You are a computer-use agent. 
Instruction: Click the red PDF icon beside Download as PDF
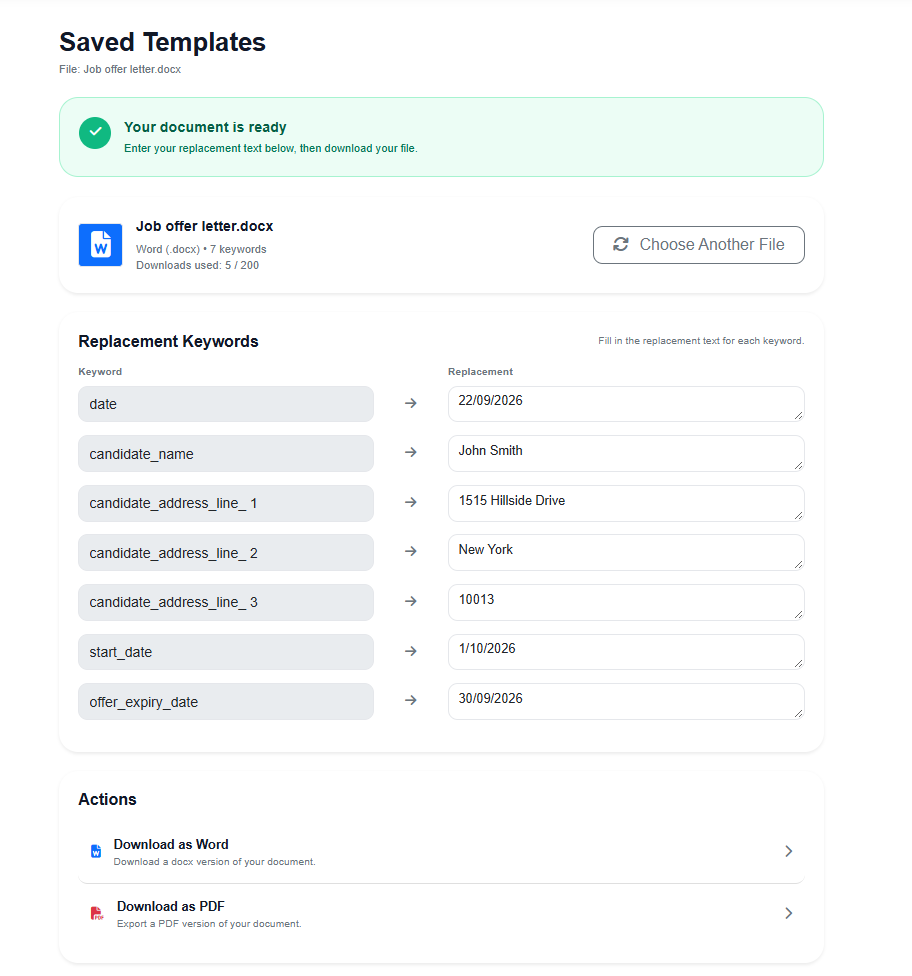96,913
